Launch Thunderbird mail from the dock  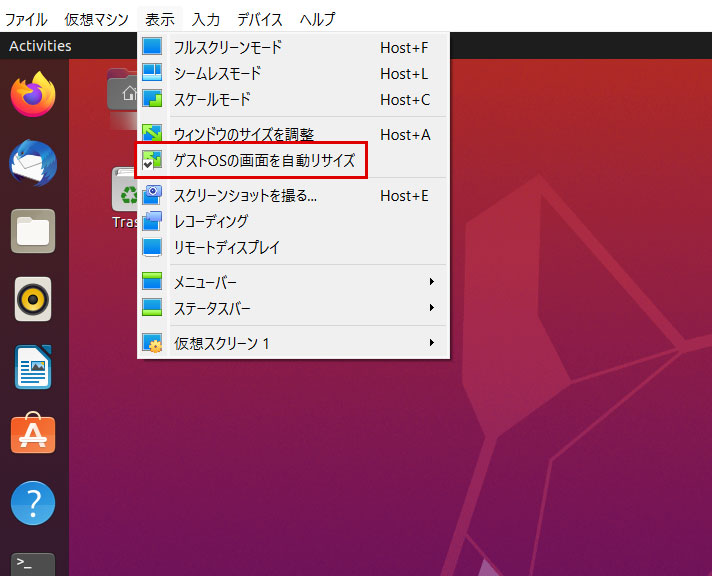point(33,163)
